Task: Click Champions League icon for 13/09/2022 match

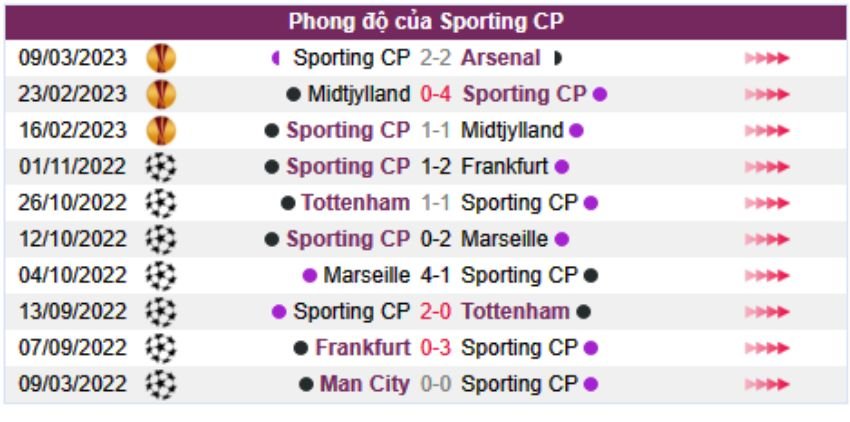Action: [160, 311]
